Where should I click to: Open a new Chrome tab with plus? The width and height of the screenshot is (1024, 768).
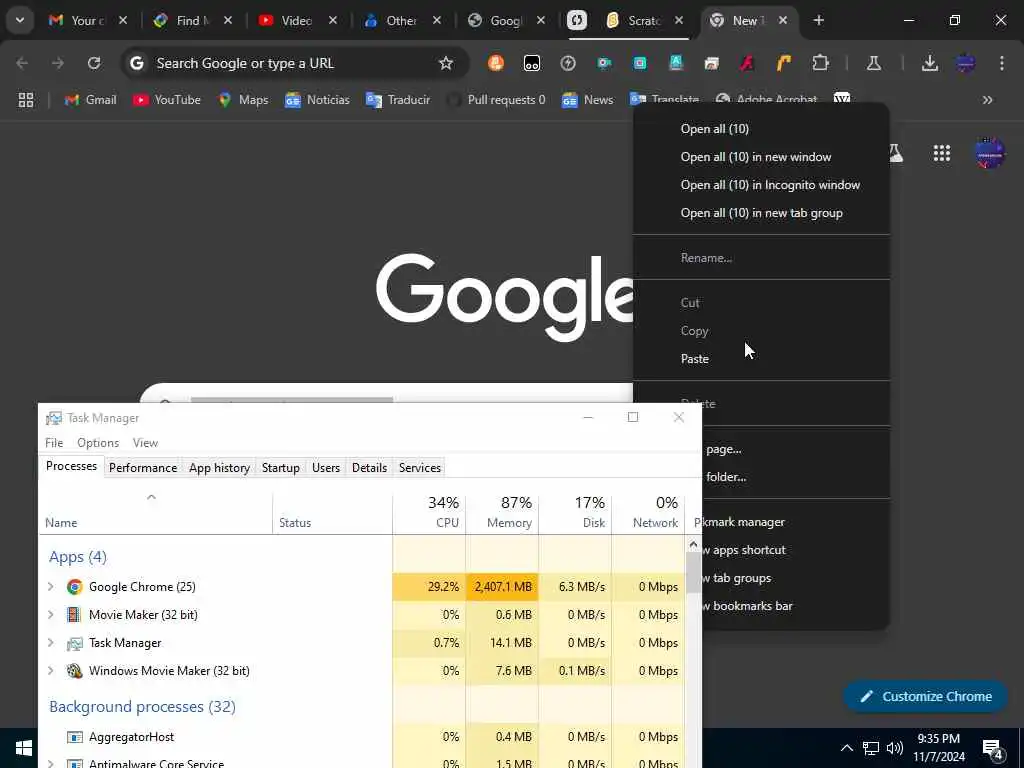coord(818,20)
